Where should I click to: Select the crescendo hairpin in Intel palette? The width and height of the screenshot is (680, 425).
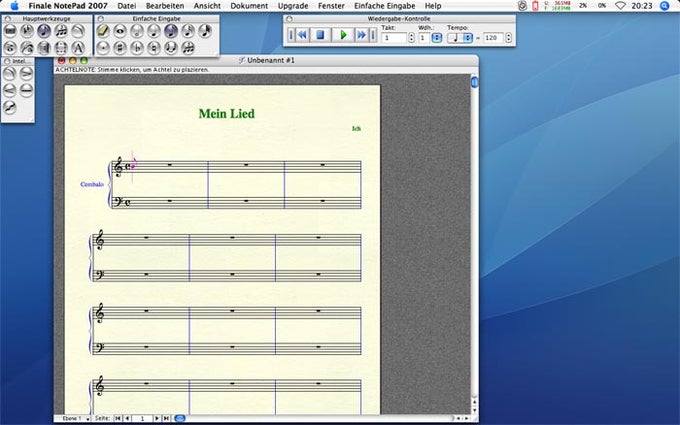[10, 90]
